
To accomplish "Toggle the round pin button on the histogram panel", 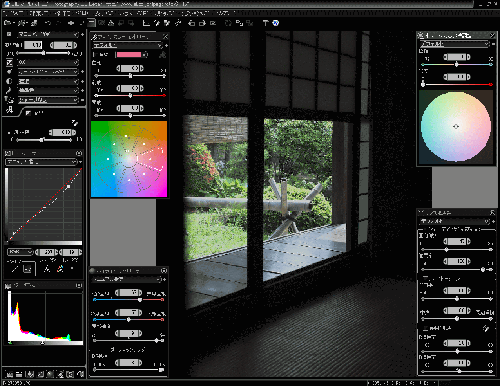I will pos(79,285).
